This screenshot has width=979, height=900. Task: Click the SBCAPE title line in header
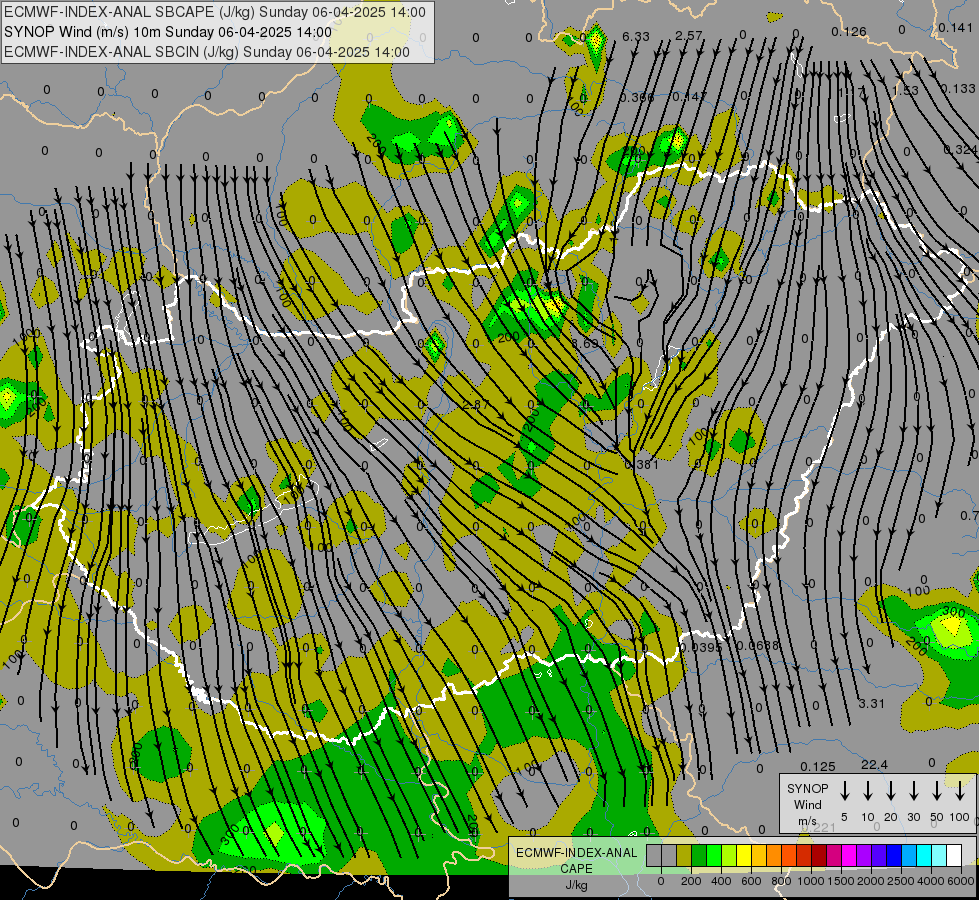click(x=215, y=12)
